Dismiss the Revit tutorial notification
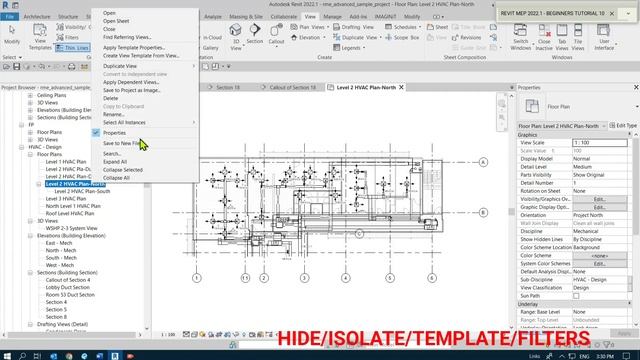 click(612, 13)
